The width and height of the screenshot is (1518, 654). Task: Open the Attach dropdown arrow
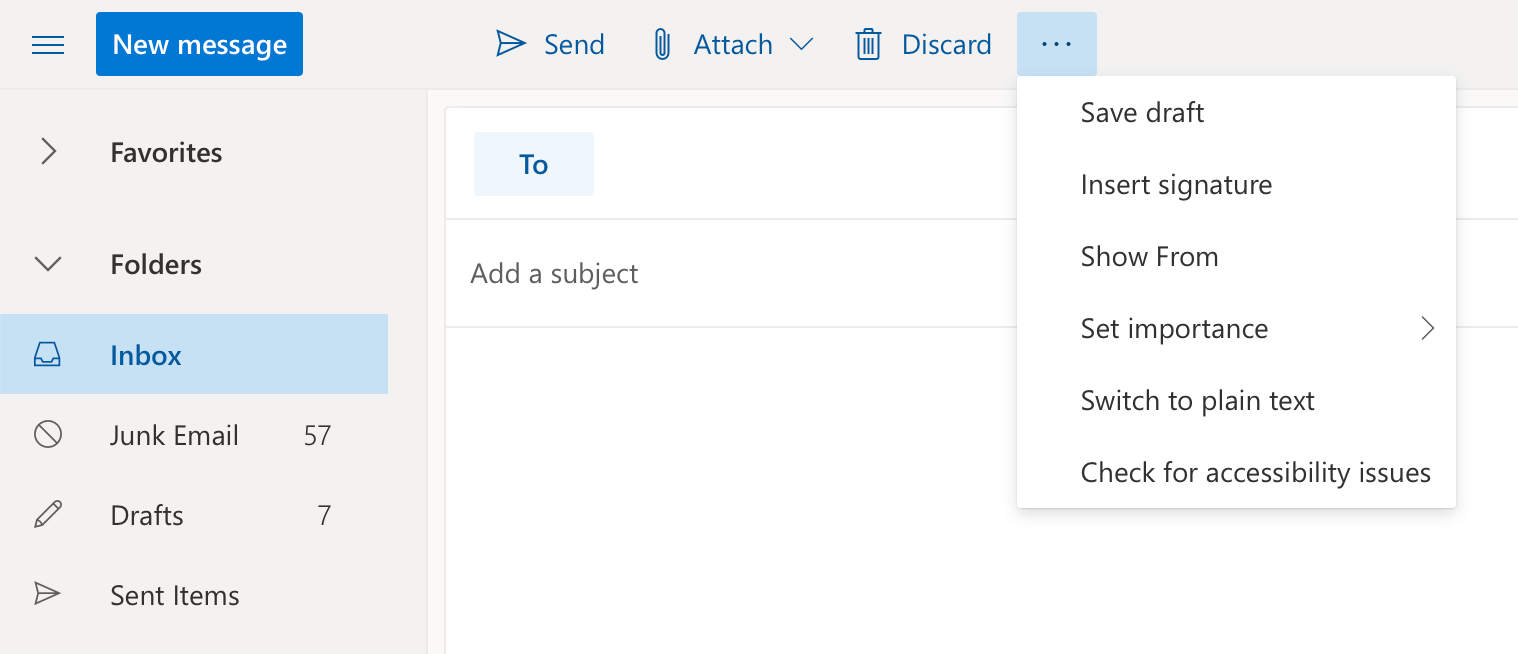[x=801, y=44]
